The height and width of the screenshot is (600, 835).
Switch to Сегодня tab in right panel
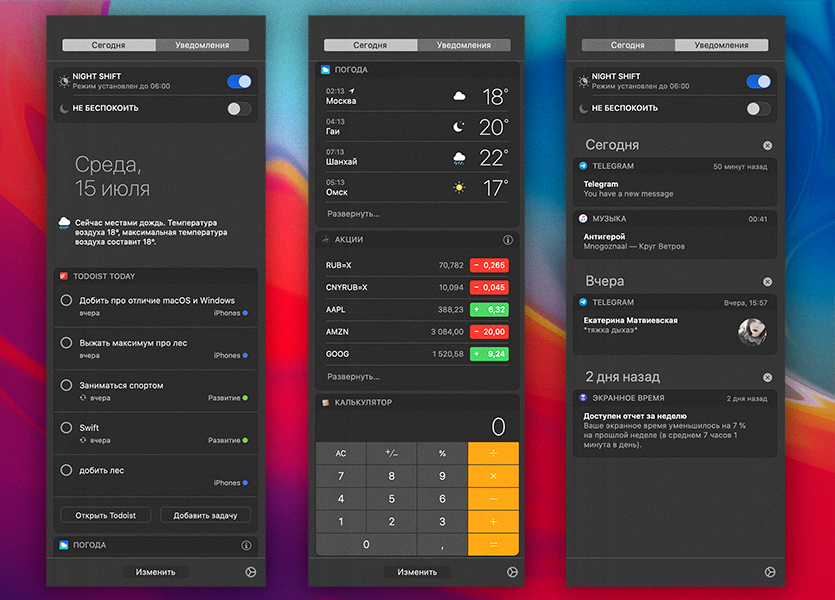[x=628, y=45]
